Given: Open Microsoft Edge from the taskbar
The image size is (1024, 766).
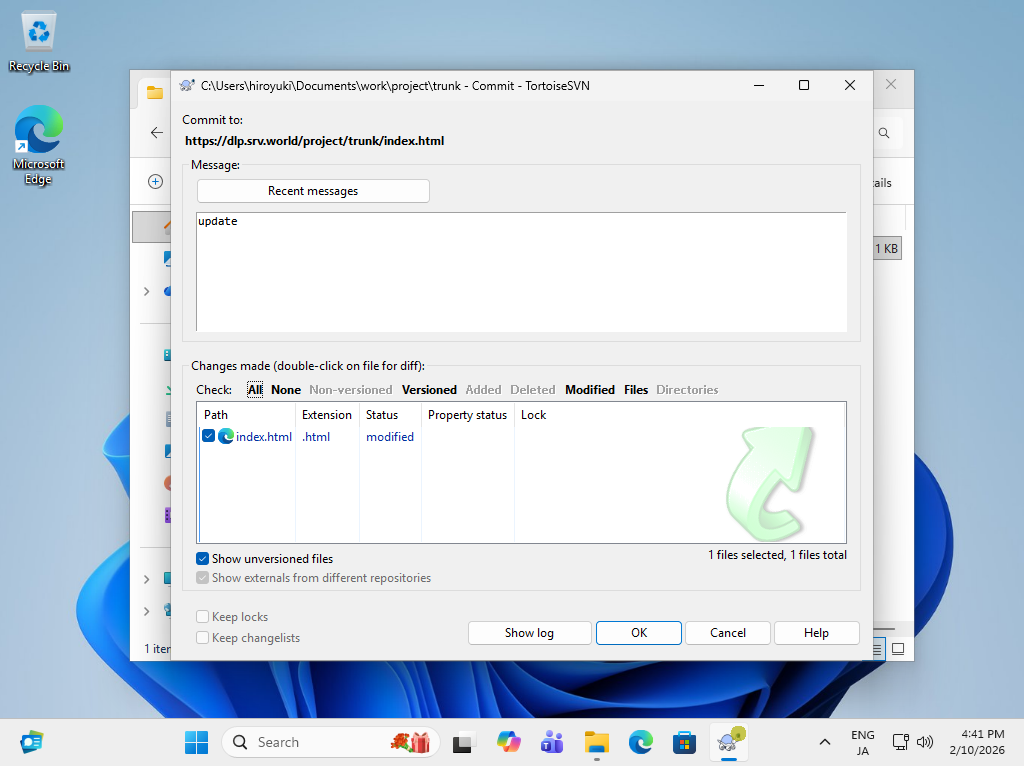Looking at the screenshot, I should click(x=641, y=742).
